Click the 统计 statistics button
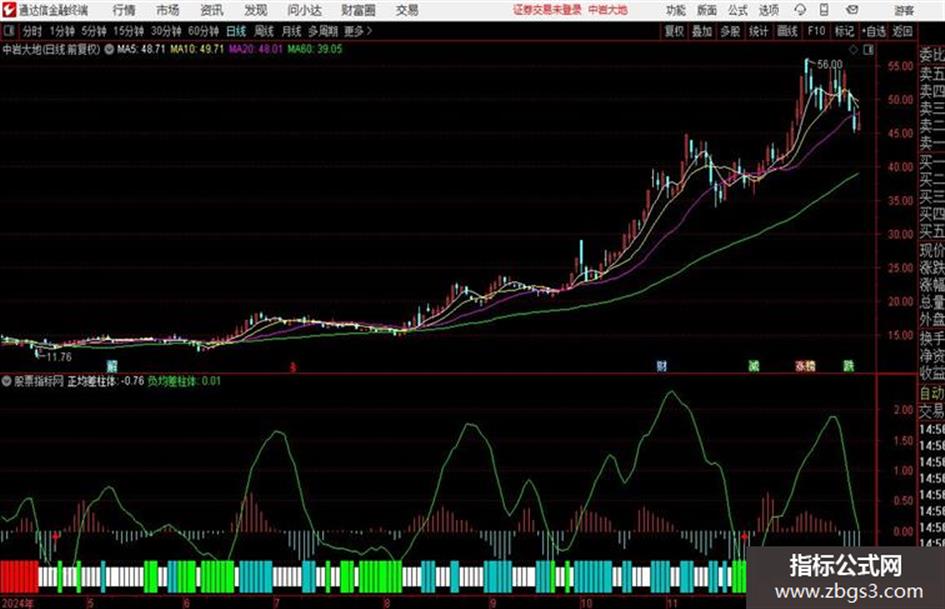Screen dimensions: 945x609 (x=758, y=31)
